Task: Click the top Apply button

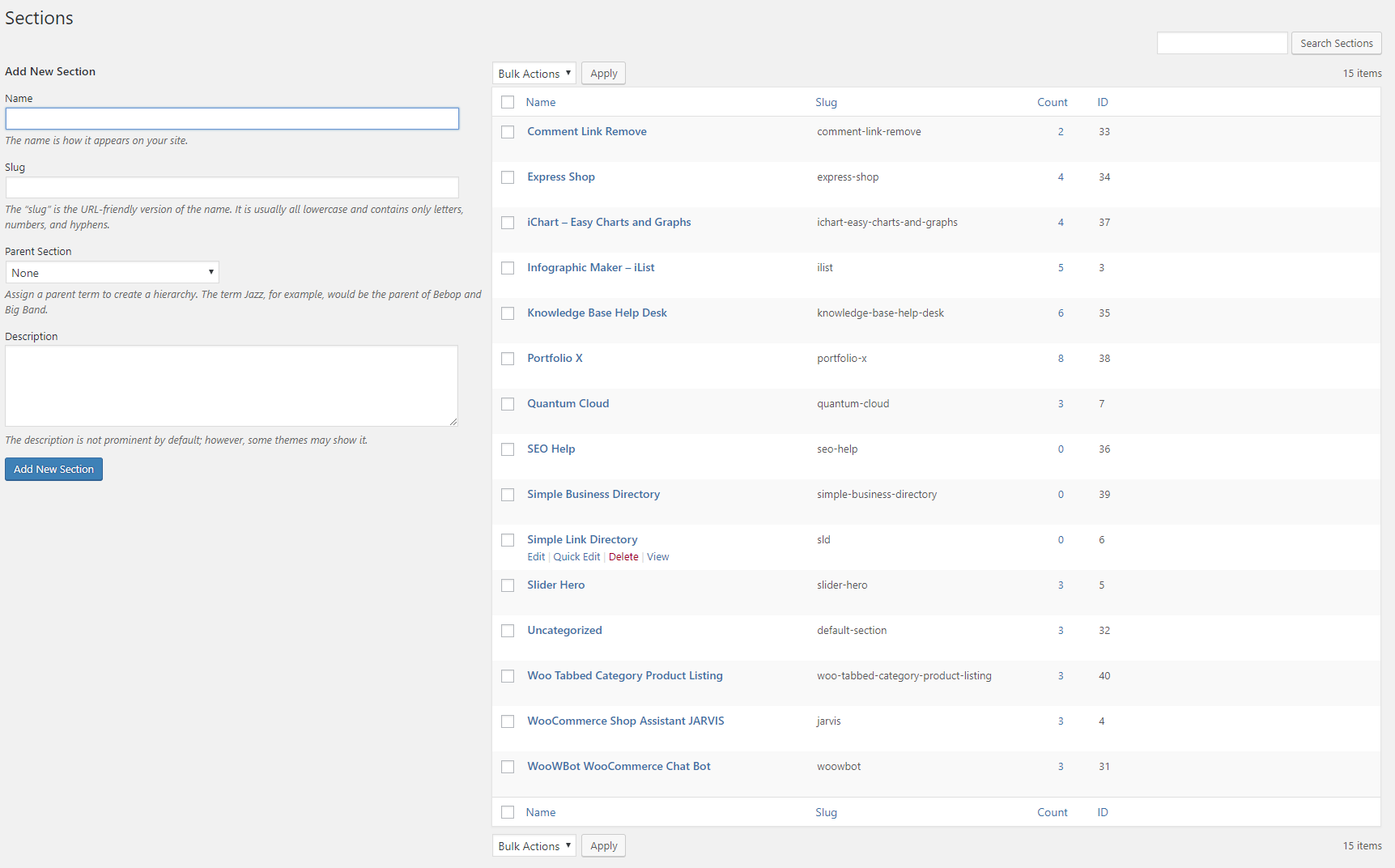Action: [x=604, y=74]
